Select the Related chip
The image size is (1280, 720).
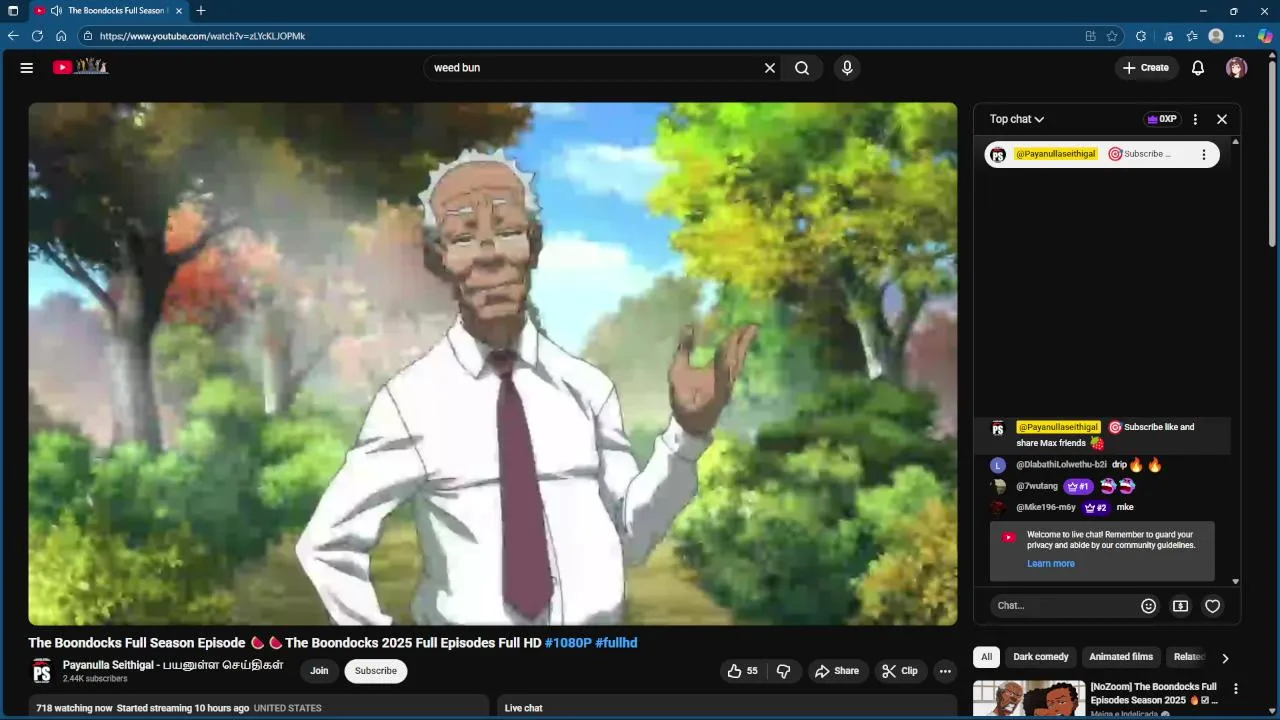(1189, 657)
